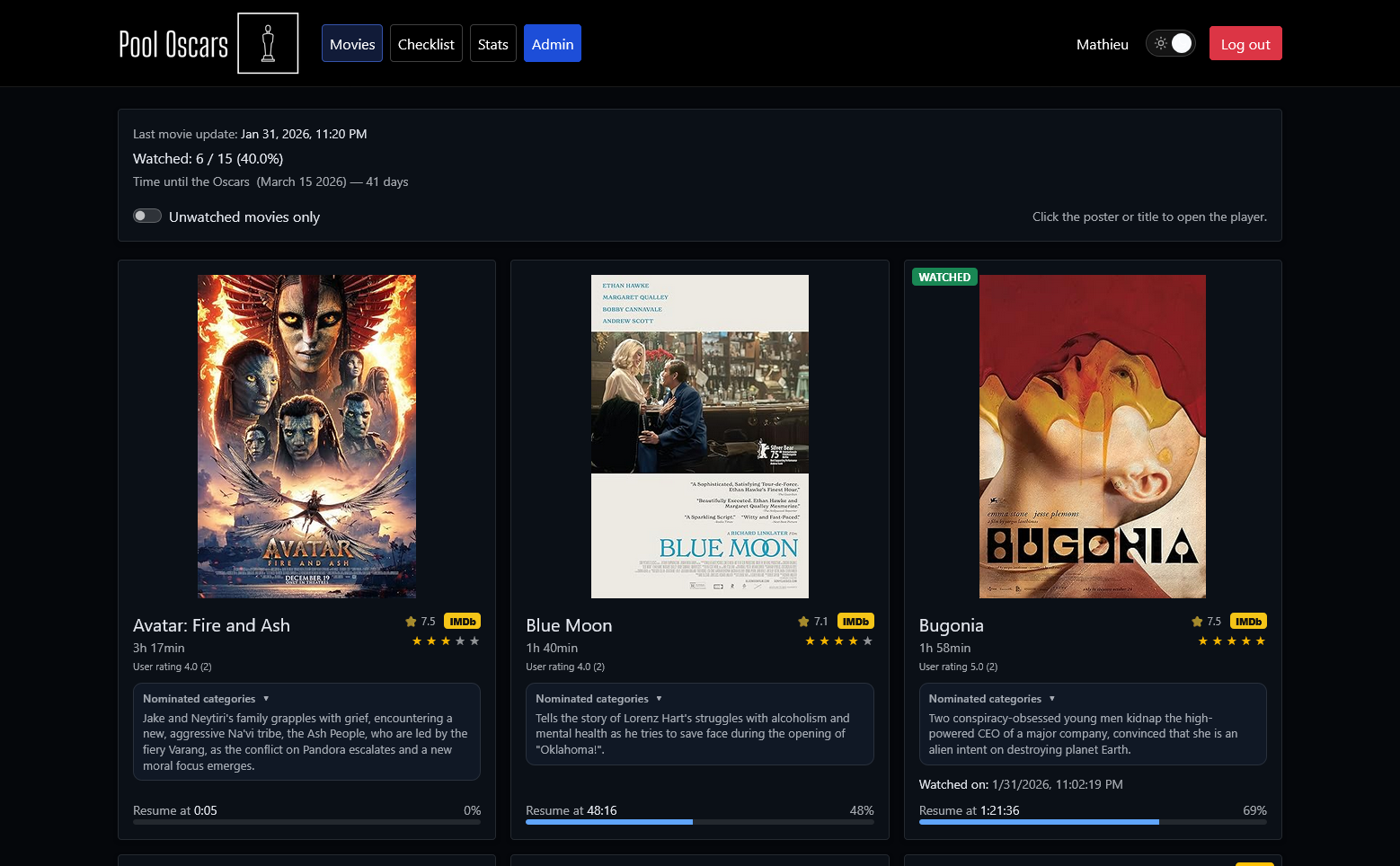Click the gold star next to Blue Moon's 7.1

(803, 622)
